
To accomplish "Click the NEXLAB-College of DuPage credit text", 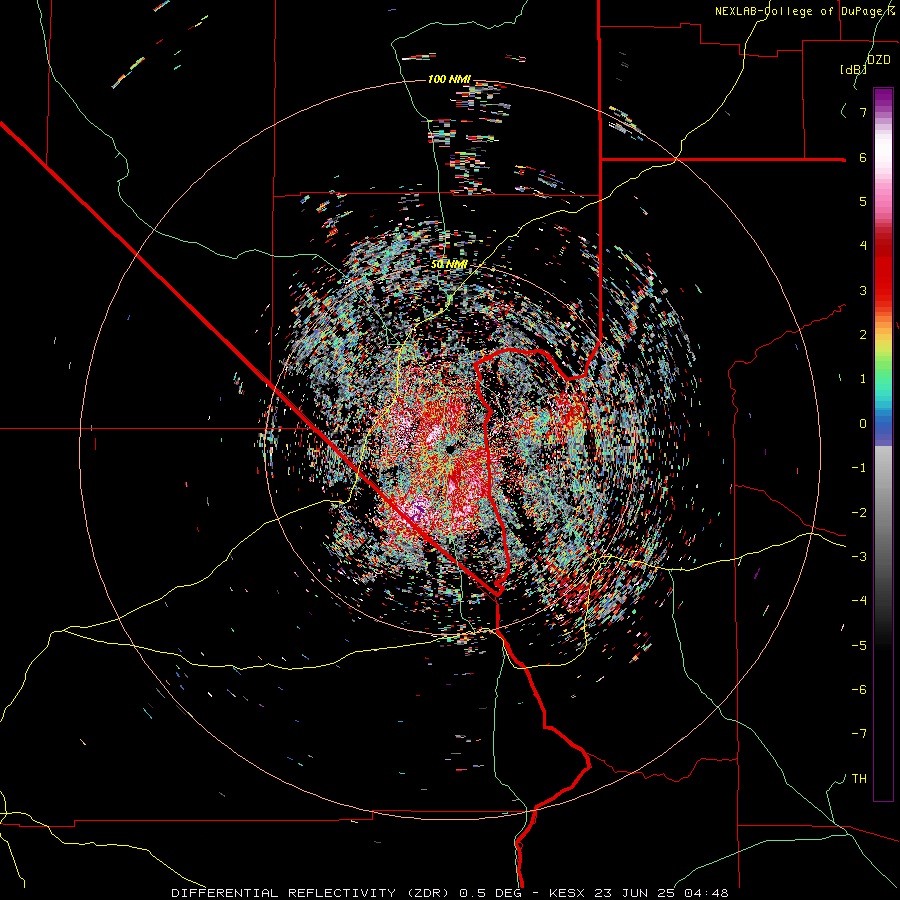I will (x=804, y=11).
